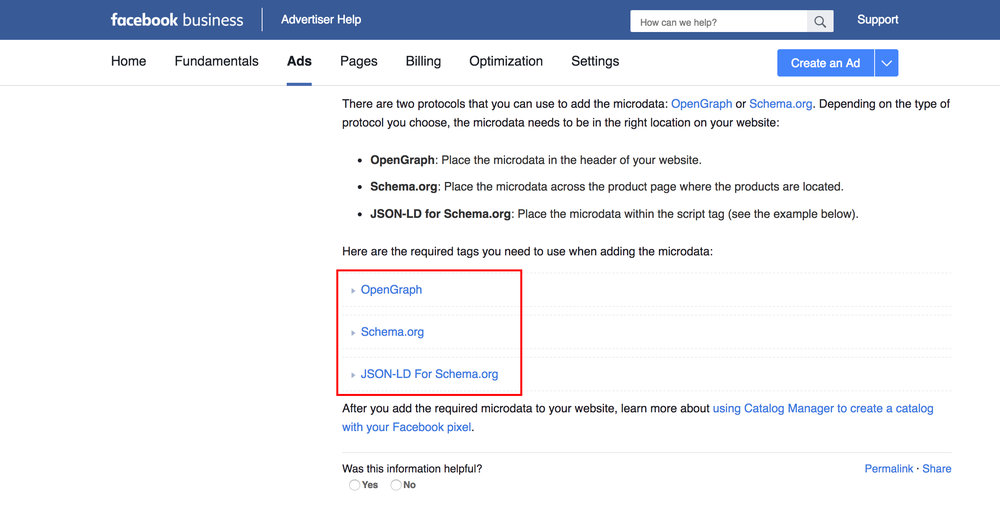Go to the Settings tab
This screenshot has width=1000, height=524.
(x=595, y=61)
